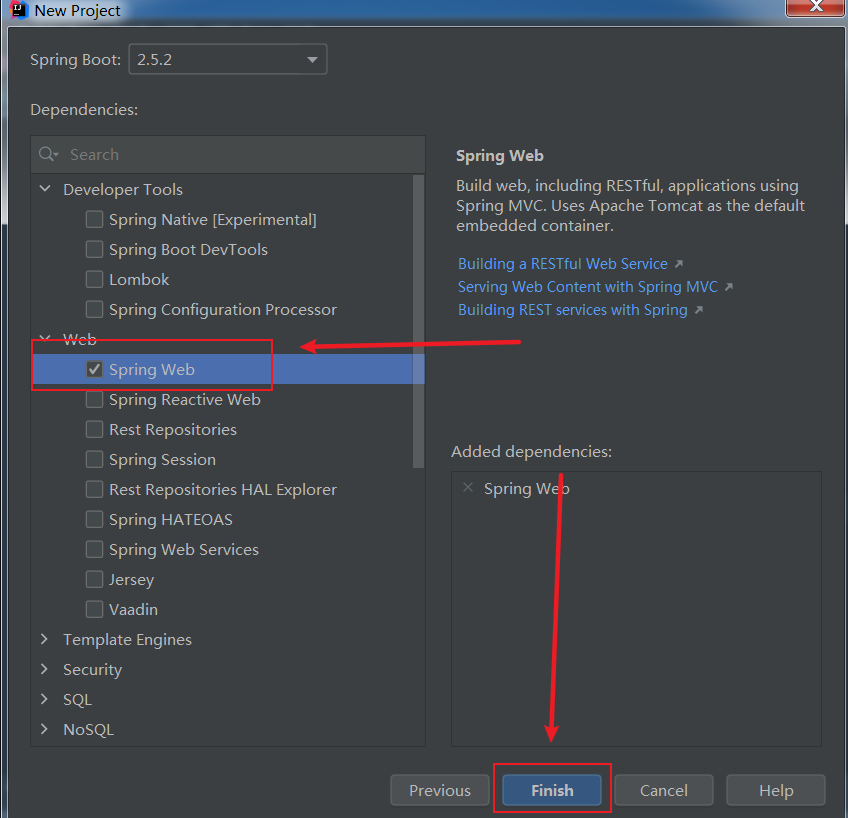The width and height of the screenshot is (848, 818).
Task: Enable Spring Configuration Processor
Action: point(94,310)
